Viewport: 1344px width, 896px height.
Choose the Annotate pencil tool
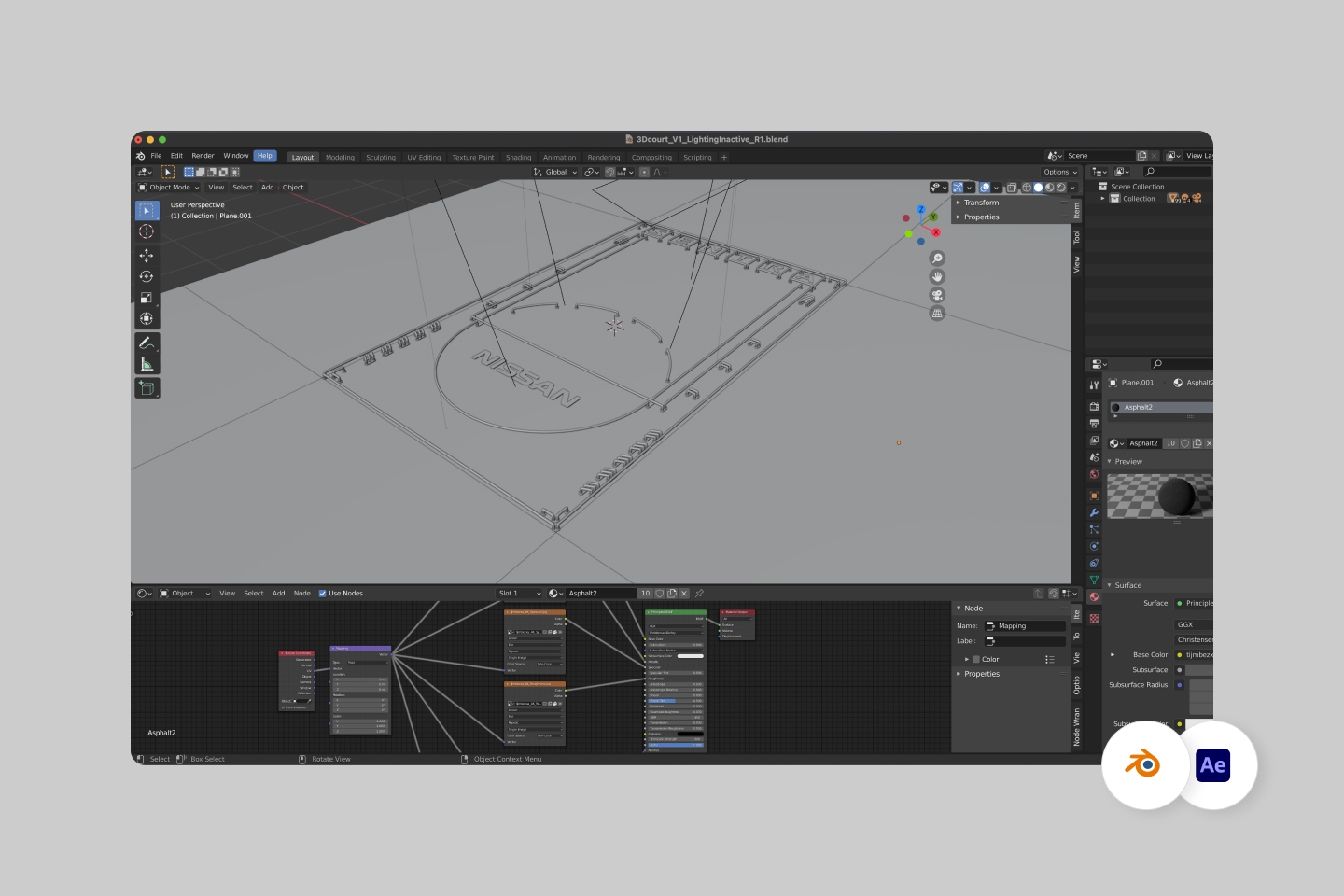pyautogui.click(x=147, y=343)
